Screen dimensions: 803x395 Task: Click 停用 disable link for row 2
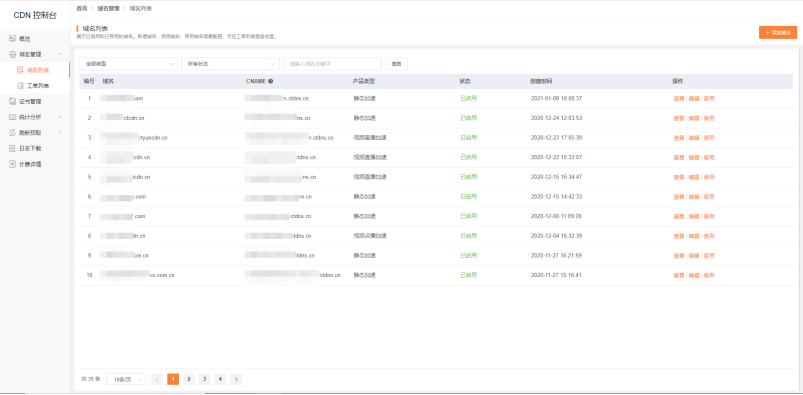tap(709, 118)
